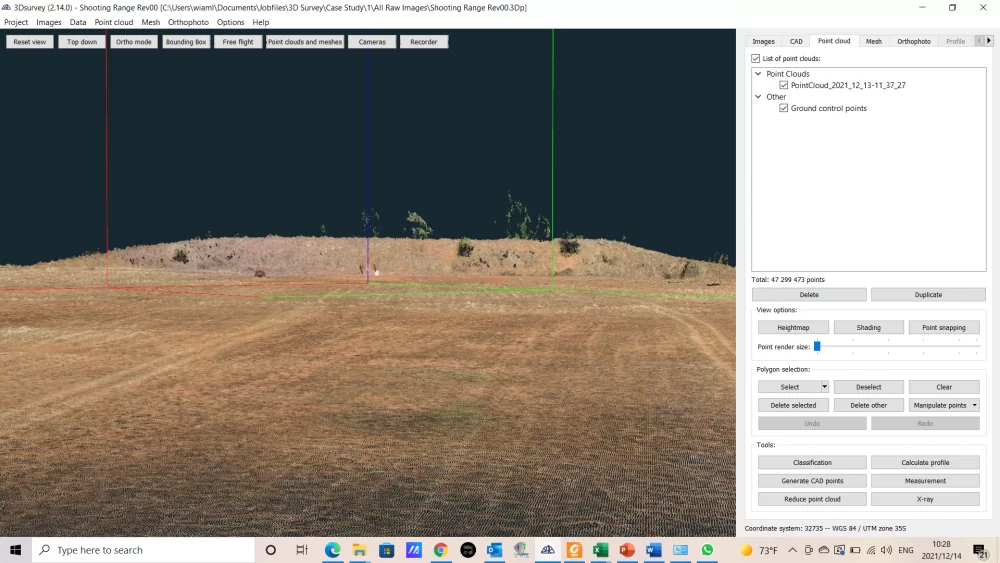Switch to the Orthophoto panel tab
The width and height of the screenshot is (1000, 563).
(914, 41)
